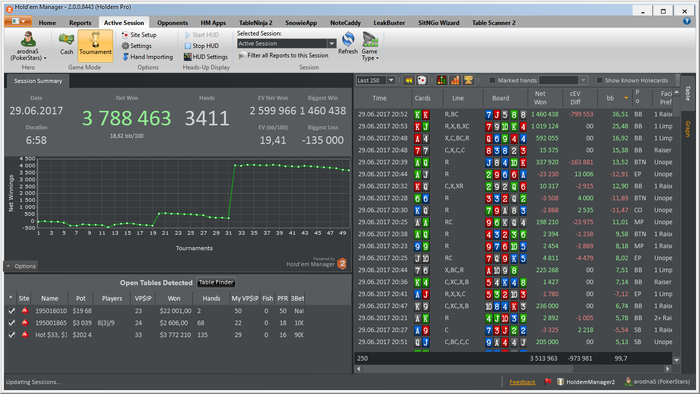Click the bar chart icon in hands toolbar

(455, 80)
